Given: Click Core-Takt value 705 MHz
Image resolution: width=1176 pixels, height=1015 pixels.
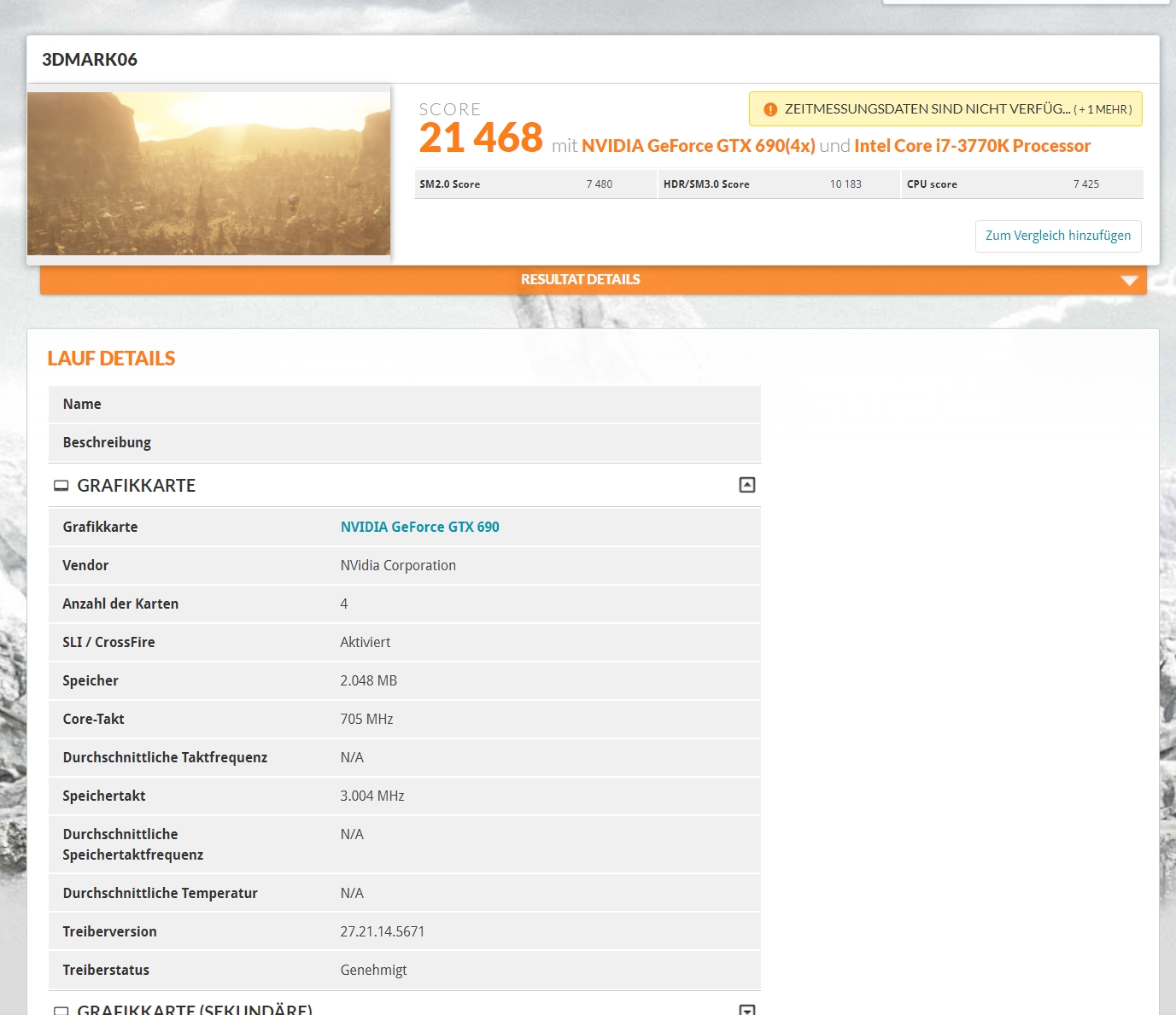Looking at the screenshot, I should [x=367, y=719].
